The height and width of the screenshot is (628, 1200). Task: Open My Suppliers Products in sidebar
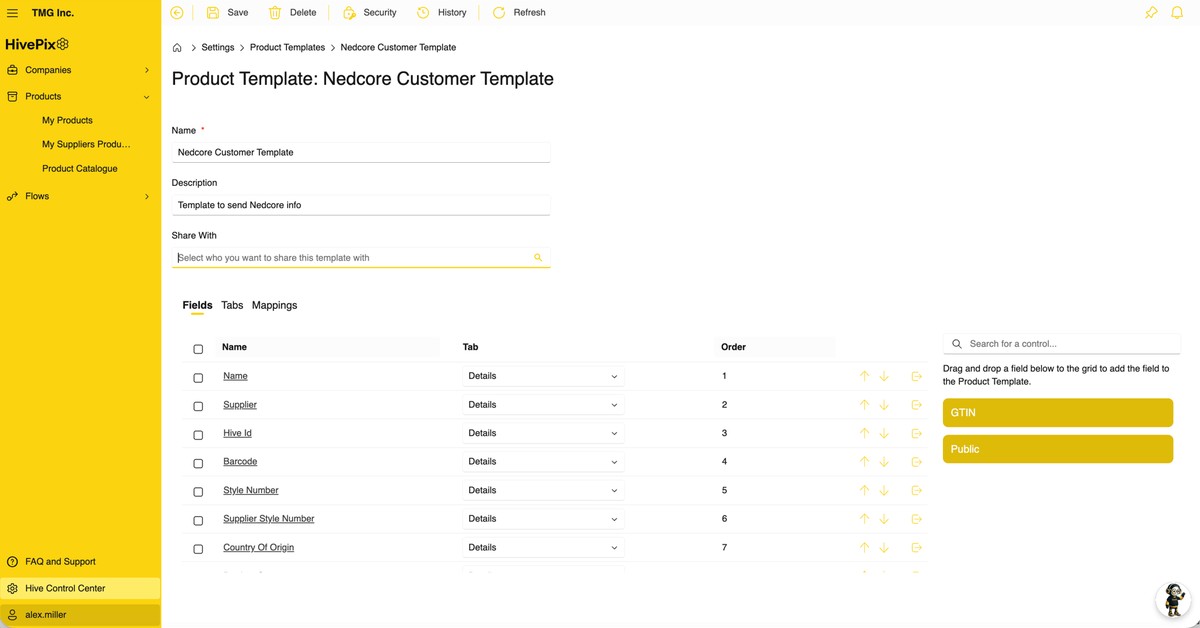[x=86, y=144]
